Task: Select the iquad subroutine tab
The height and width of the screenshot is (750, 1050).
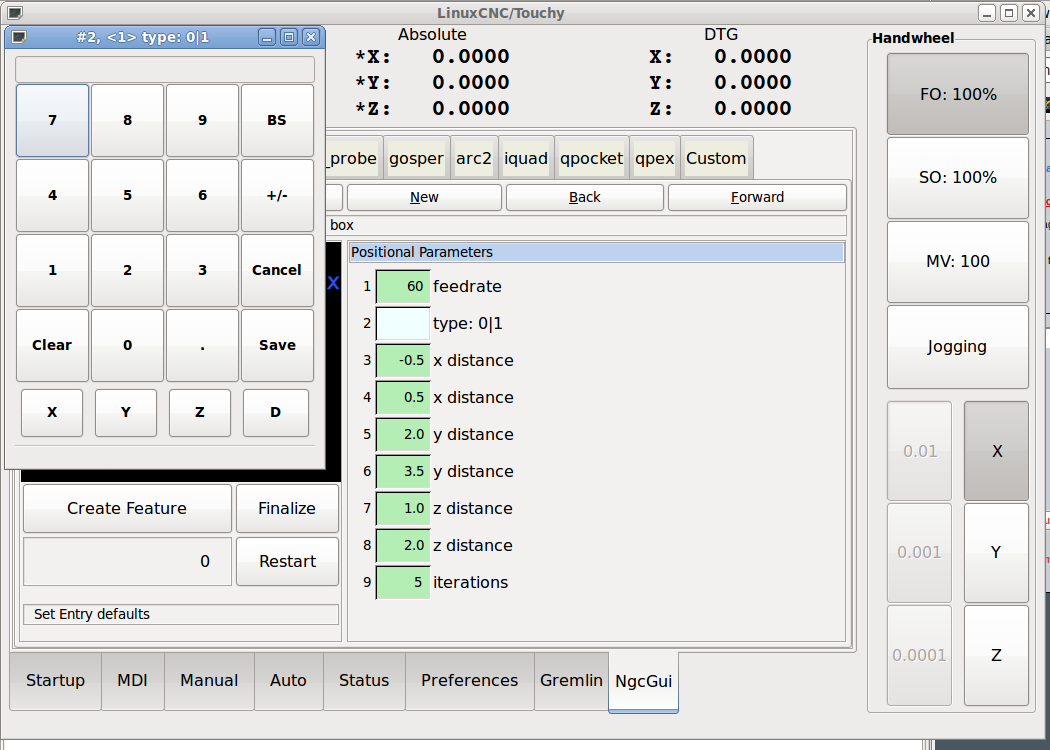Action: click(526, 159)
